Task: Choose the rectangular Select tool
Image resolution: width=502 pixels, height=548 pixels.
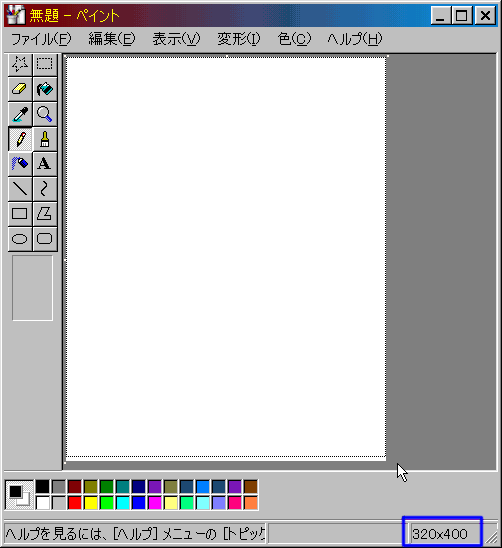Action: (45, 64)
